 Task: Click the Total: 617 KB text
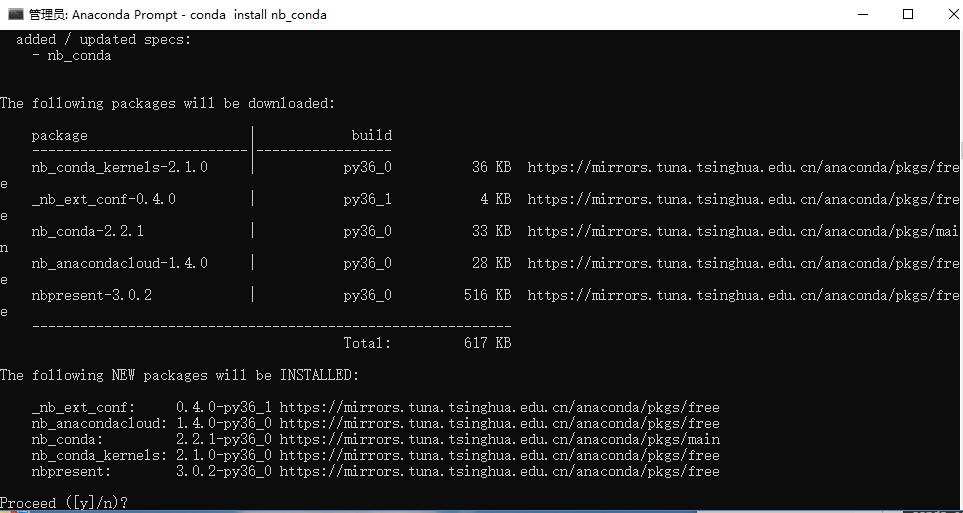click(x=427, y=343)
